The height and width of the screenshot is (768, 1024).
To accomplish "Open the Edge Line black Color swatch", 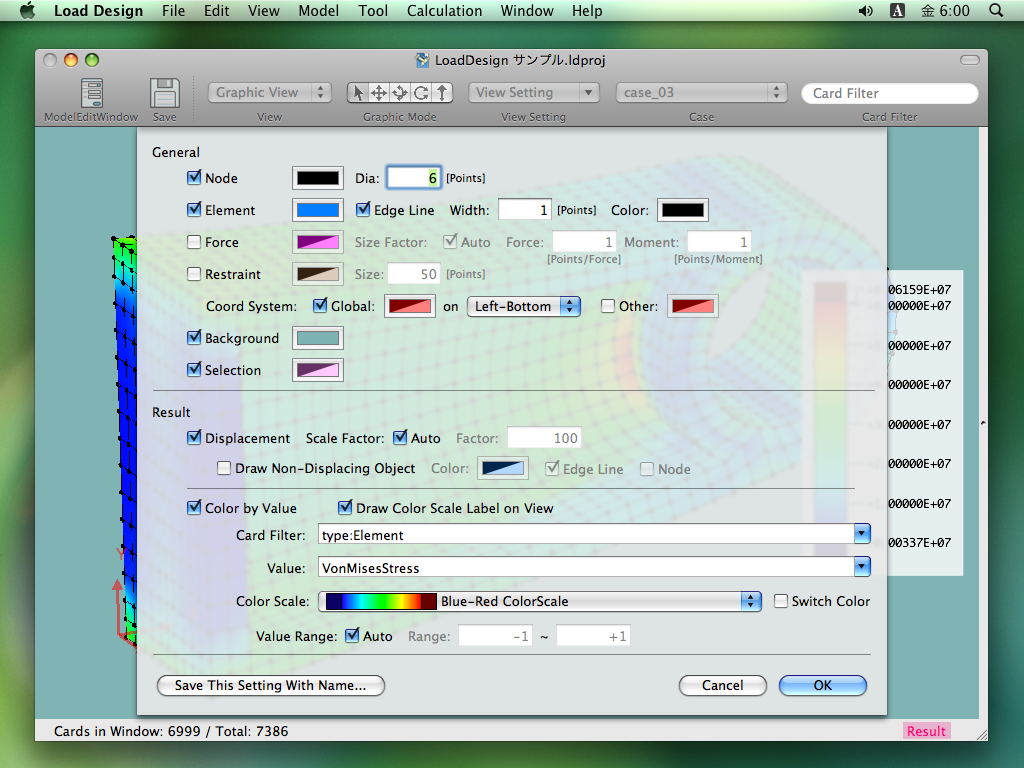I will point(682,210).
